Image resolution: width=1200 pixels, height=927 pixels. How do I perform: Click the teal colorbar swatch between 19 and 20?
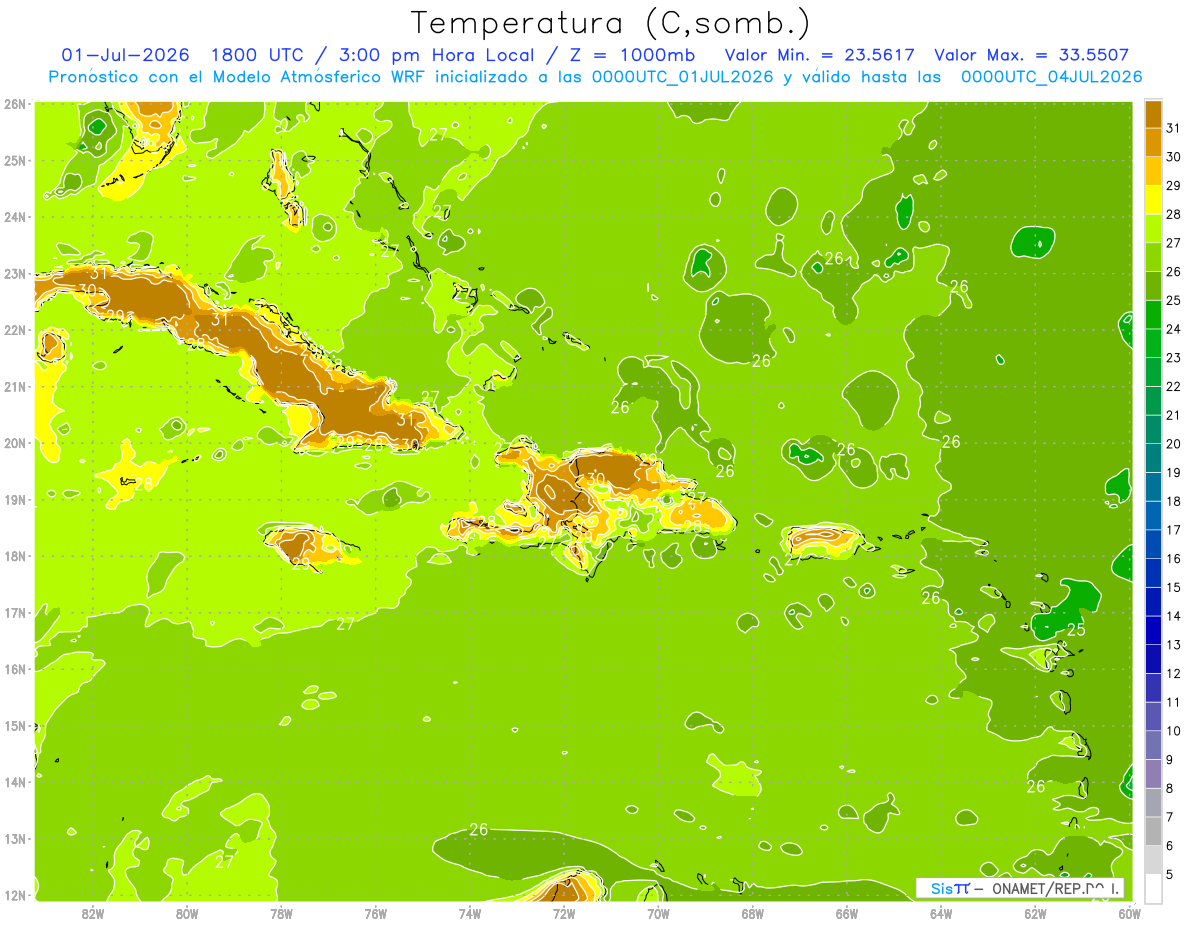pyautogui.click(x=1153, y=458)
